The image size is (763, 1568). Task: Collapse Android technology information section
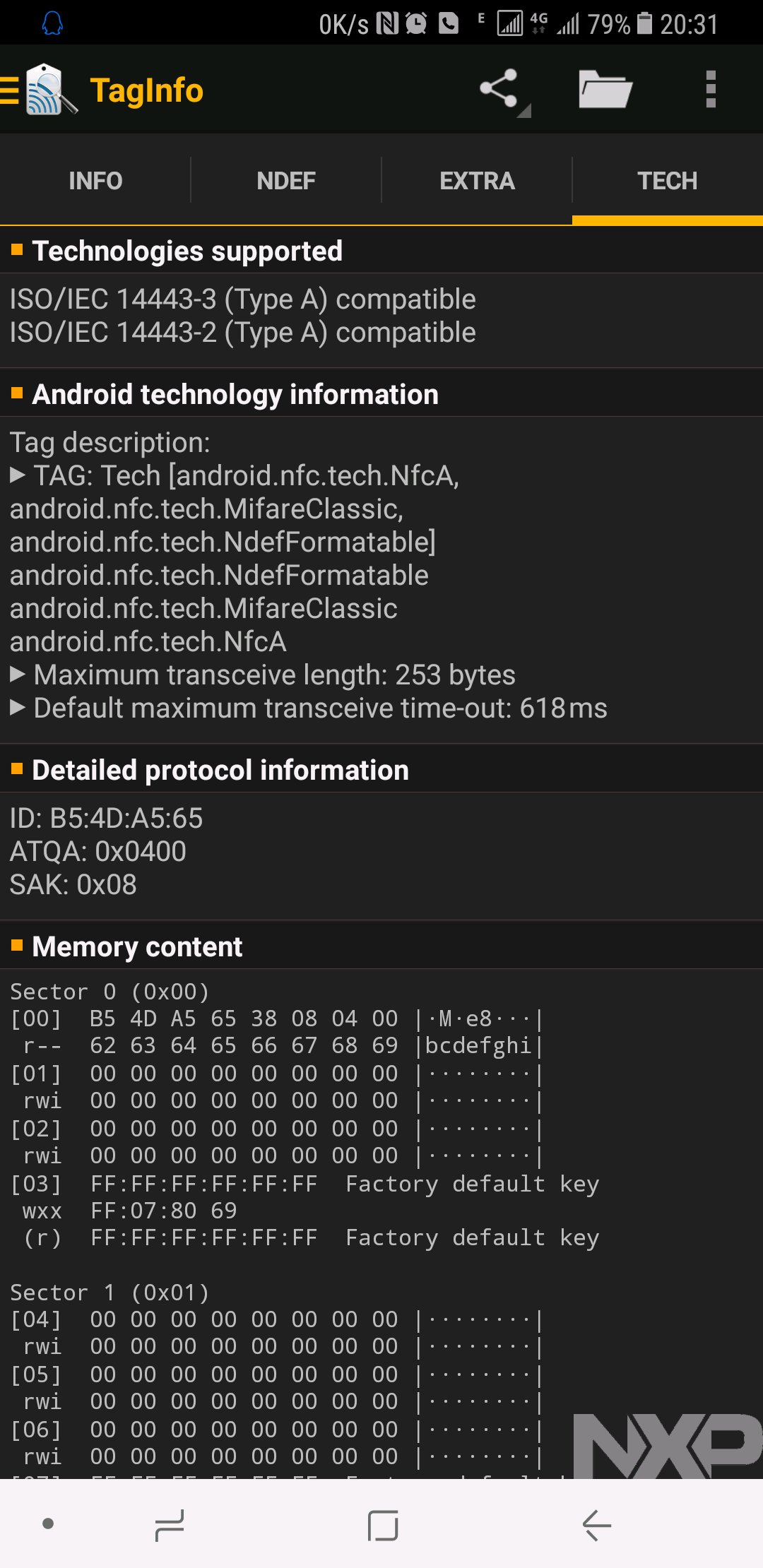tap(235, 394)
